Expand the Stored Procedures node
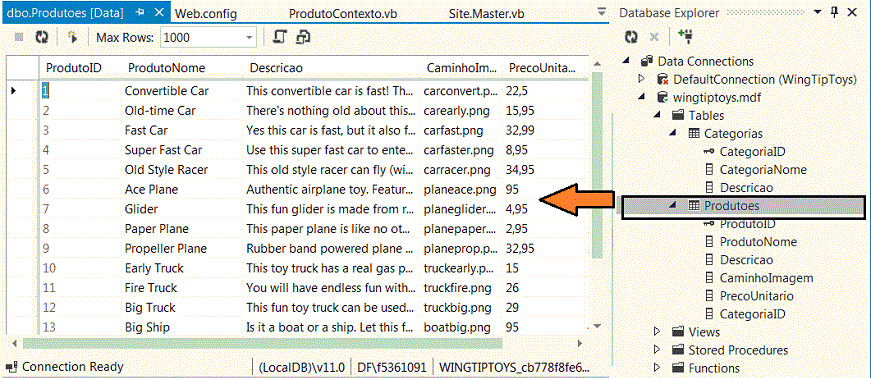Image resolution: width=871 pixels, height=378 pixels. point(658,350)
